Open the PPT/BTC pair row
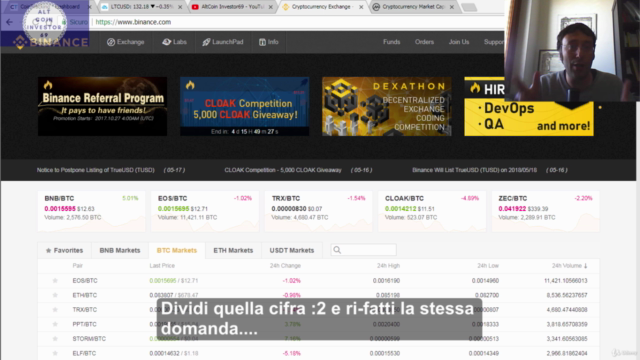640x360 pixels. click(318, 324)
